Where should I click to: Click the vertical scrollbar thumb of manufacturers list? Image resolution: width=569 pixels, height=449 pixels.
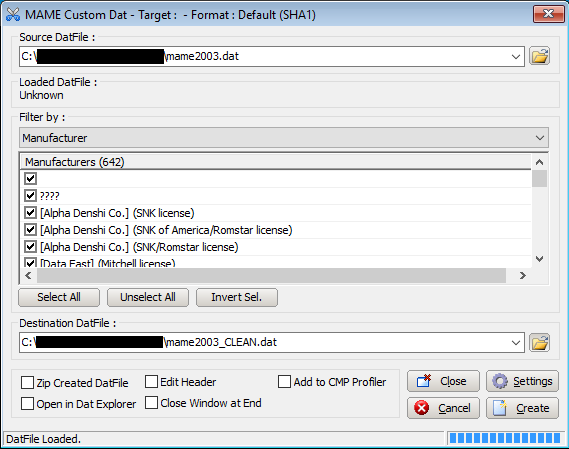coord(540,179)
